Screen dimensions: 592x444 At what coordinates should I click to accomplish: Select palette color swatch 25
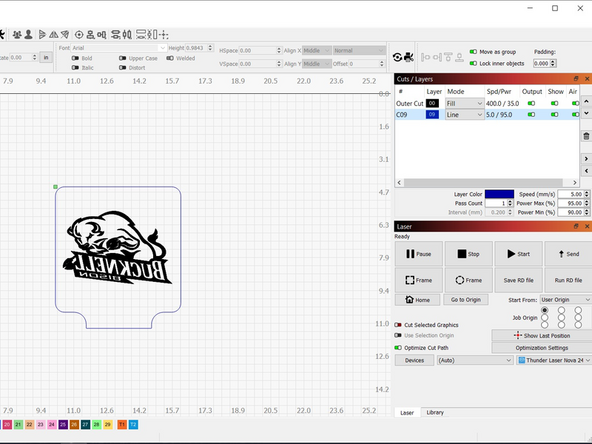coord(63,425)
